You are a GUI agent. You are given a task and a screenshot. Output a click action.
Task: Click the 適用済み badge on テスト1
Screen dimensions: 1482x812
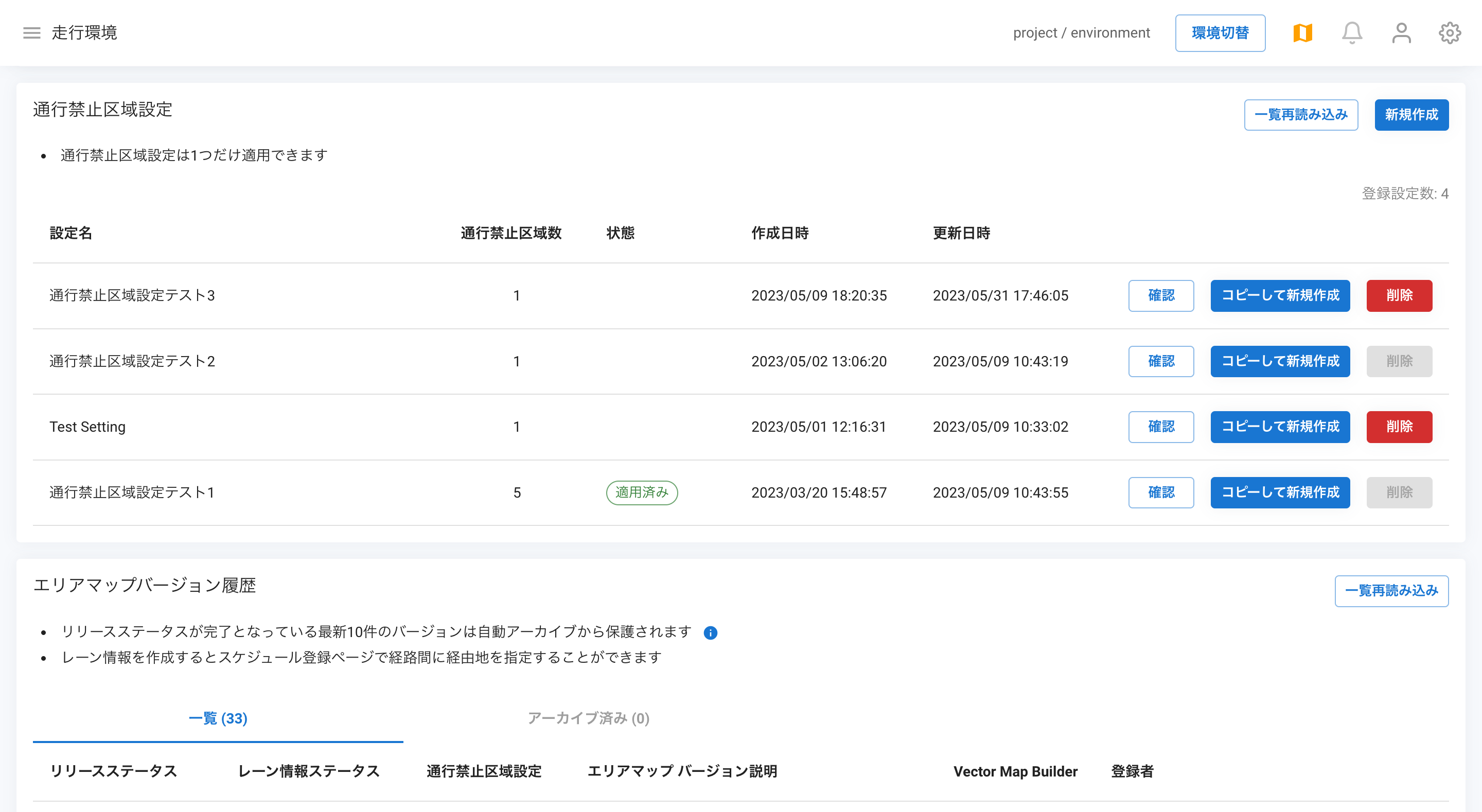coord(642,492)
